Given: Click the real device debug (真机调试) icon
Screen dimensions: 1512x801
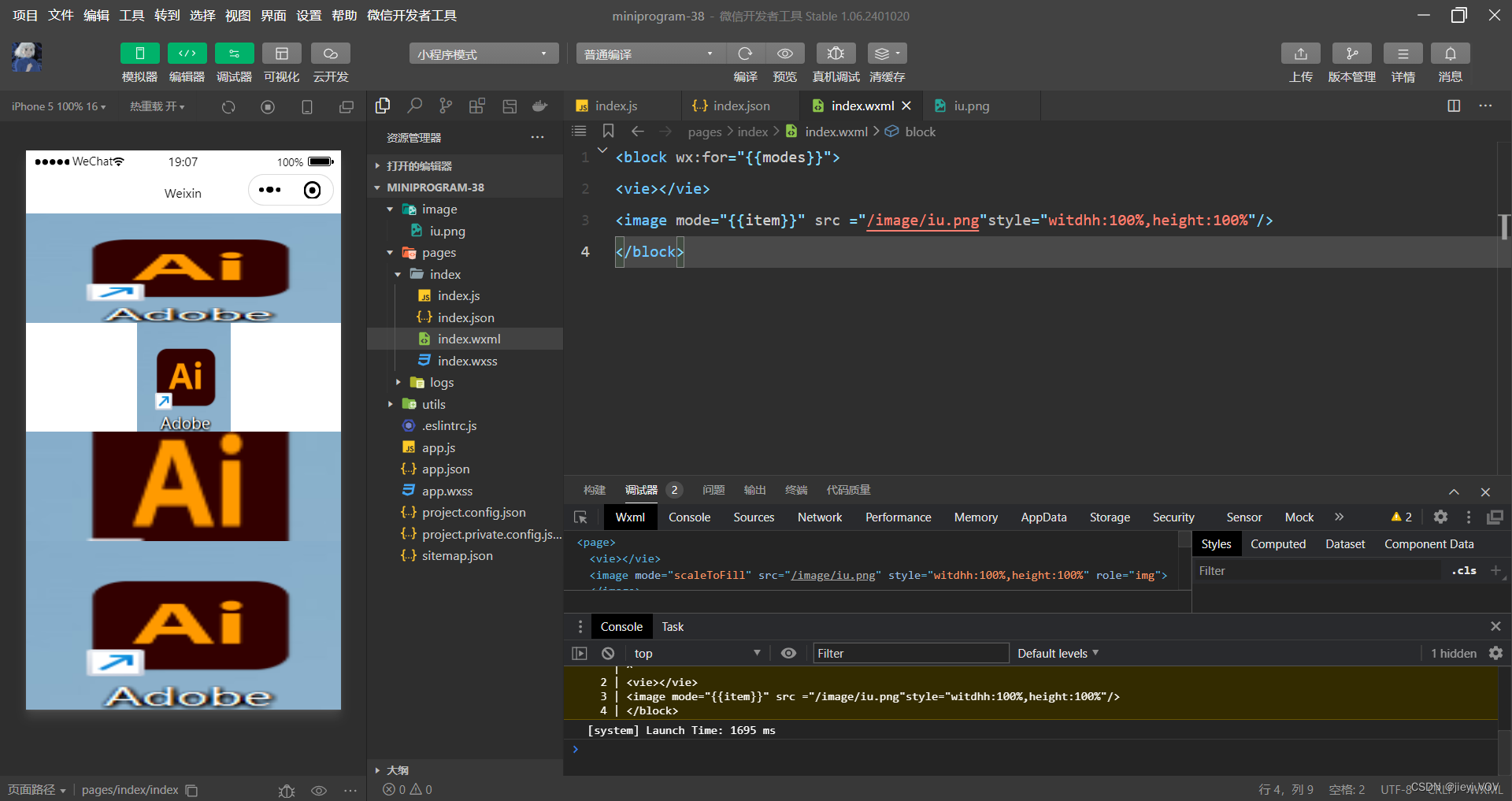Looking at the screenshot, I should click(836, 54).
